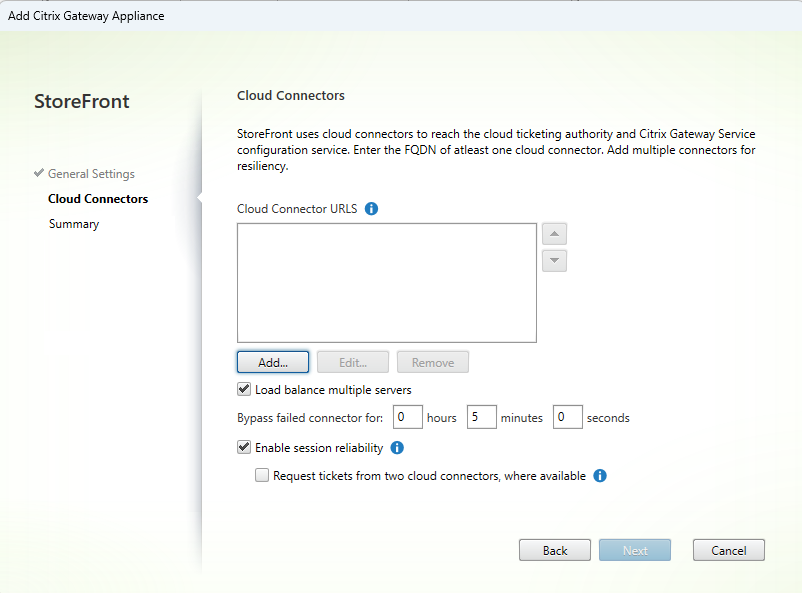
Task: Go to the Summary step
Action: (74, 224)
